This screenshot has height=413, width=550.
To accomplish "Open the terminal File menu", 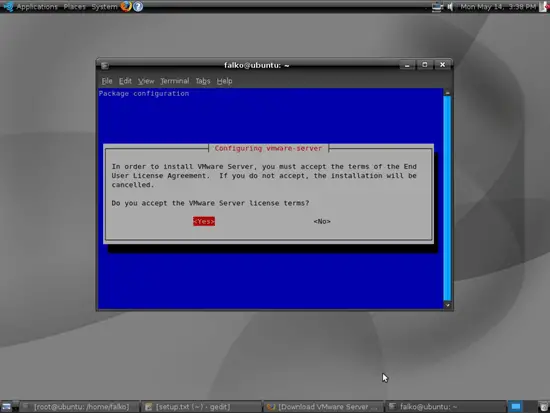I will [107, 81].
